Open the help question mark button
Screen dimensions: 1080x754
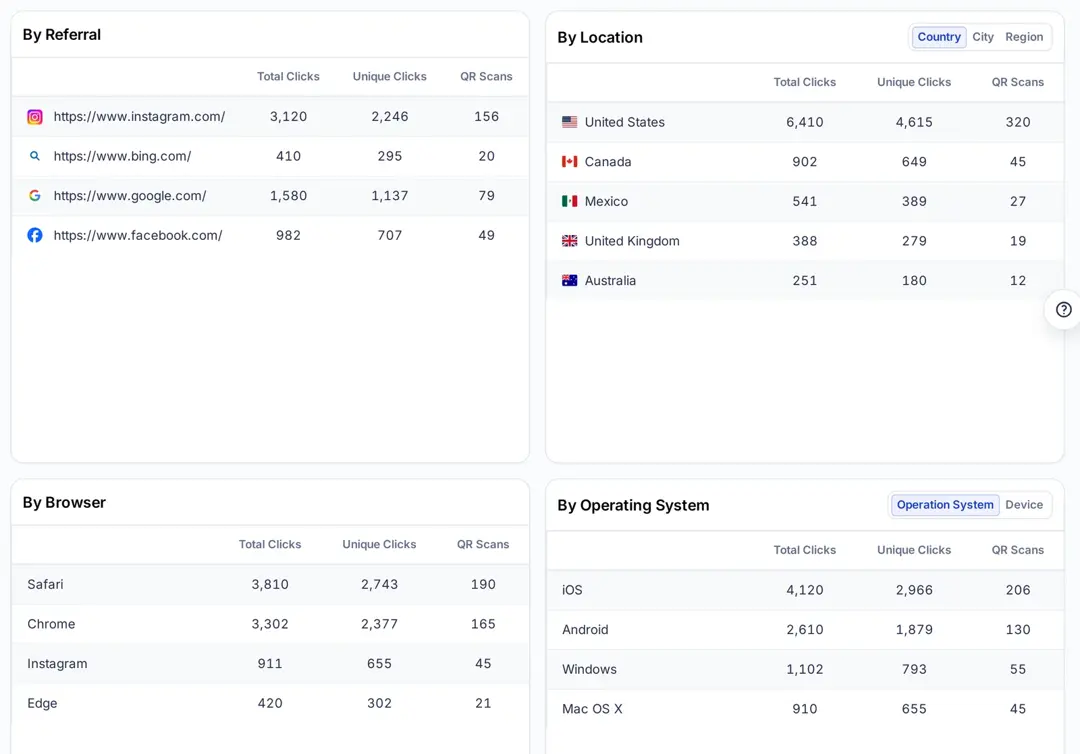click(x=1063, y=310)
